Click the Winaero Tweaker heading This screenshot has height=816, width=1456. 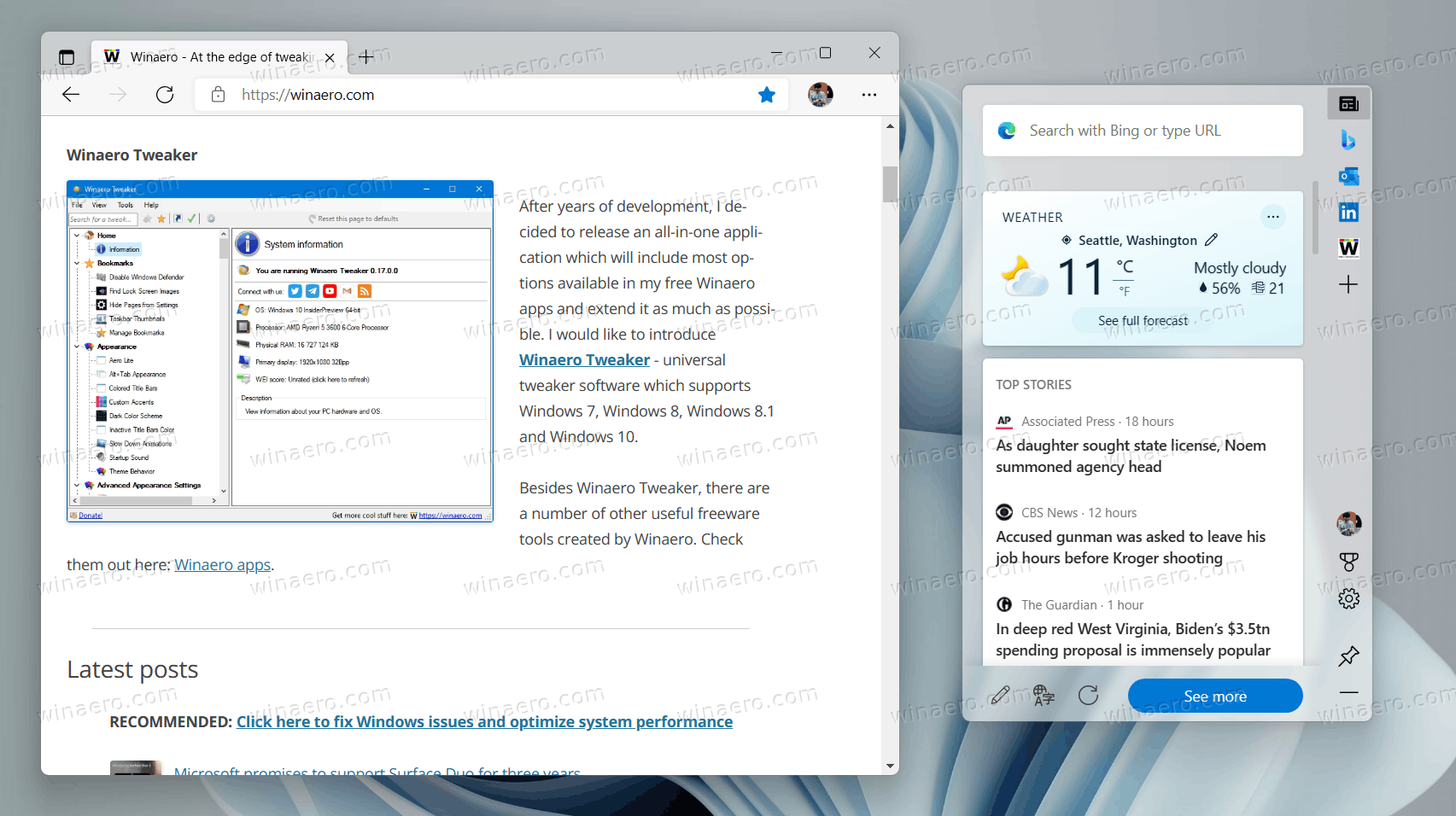pyautogui.click(x=132, y=155)
